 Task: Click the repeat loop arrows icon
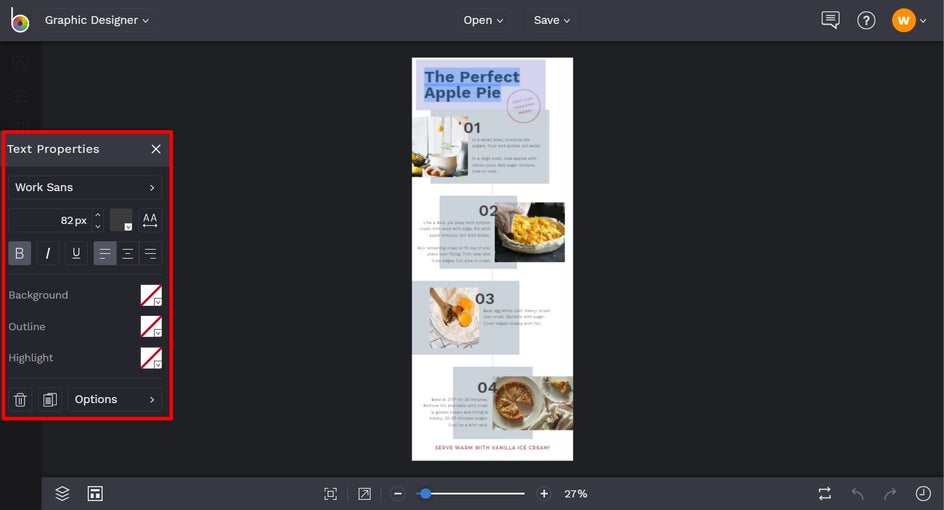point(825,494)
